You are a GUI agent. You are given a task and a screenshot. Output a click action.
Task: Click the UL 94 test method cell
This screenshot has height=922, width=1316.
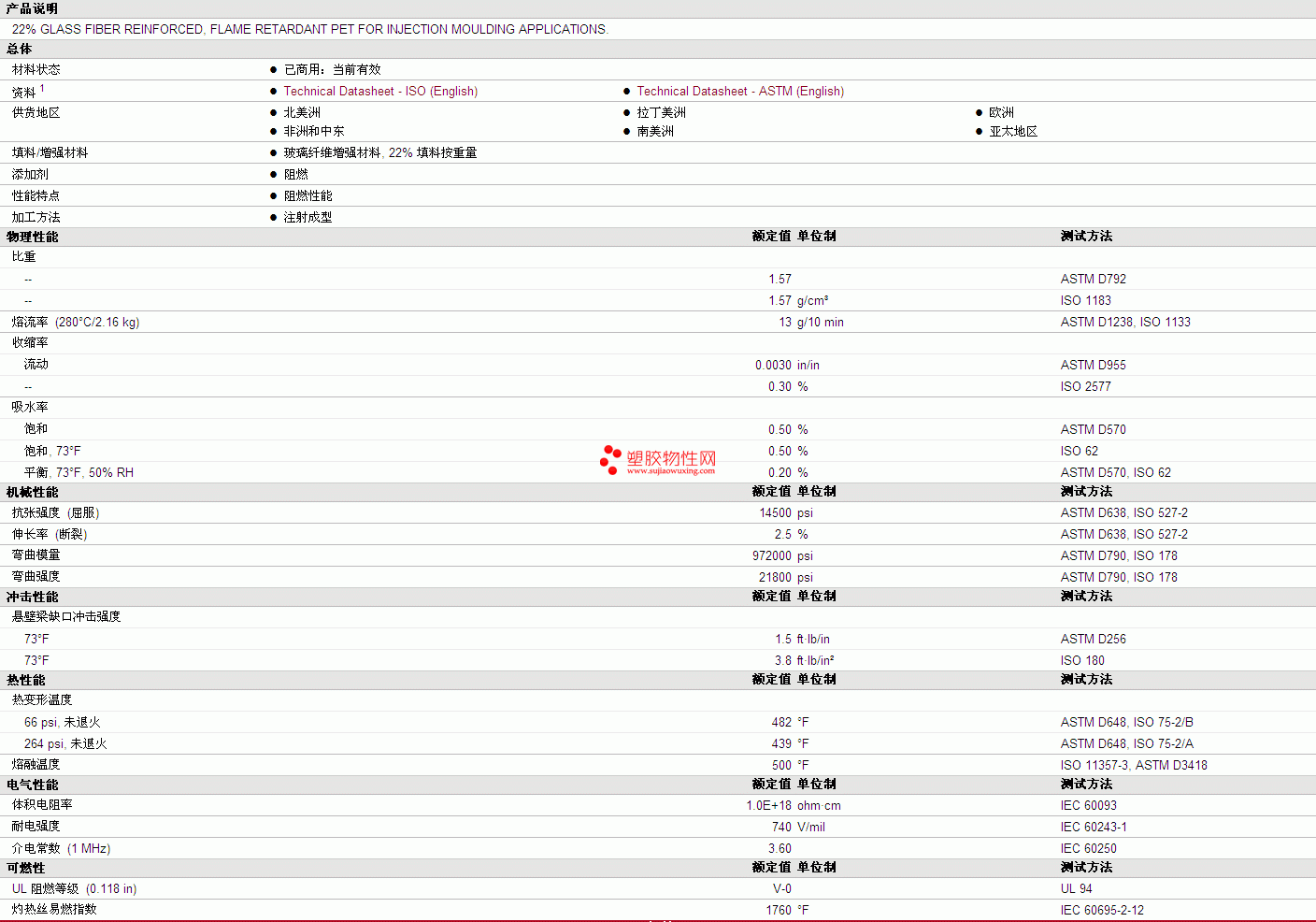click(1077, 888)
